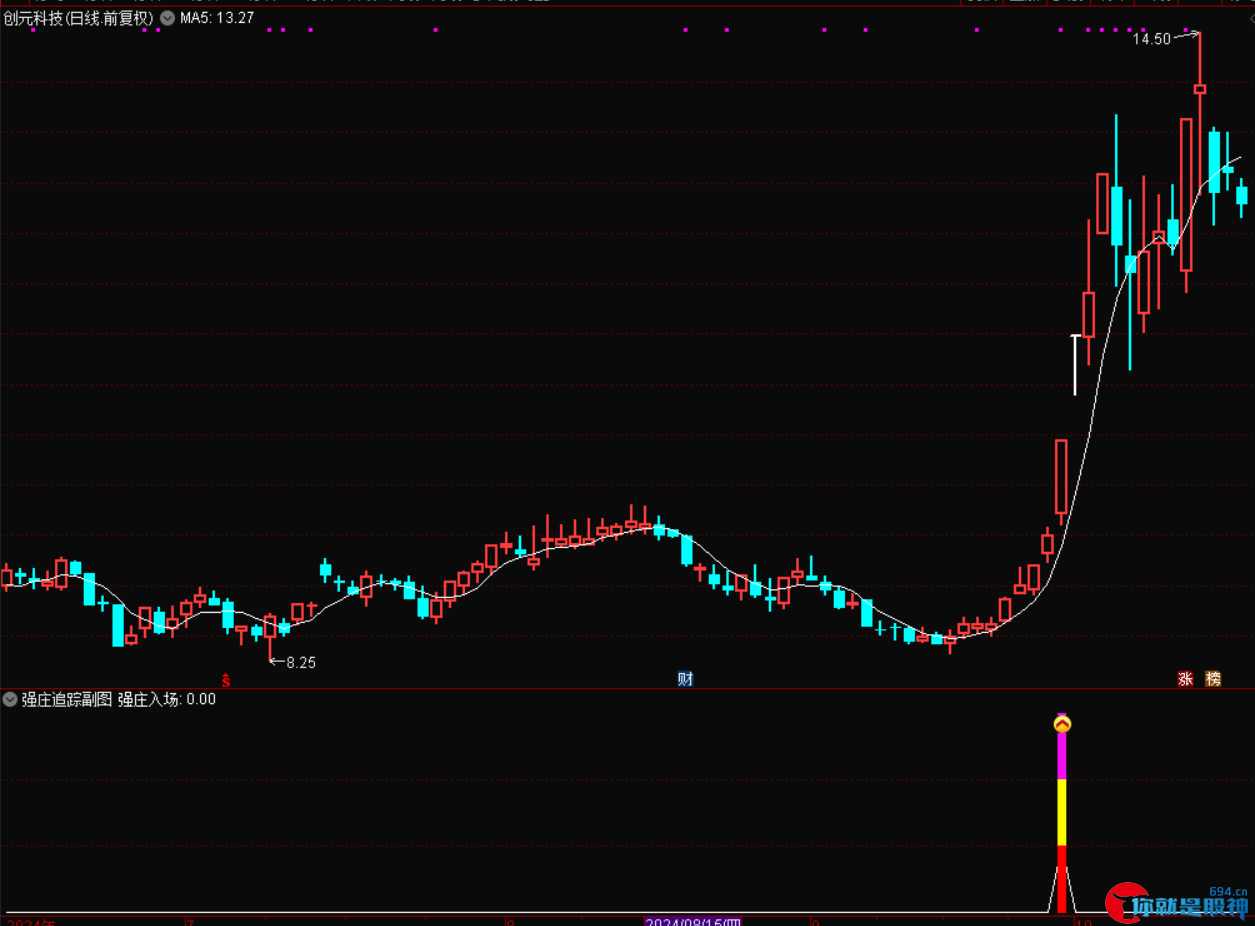The image size is (1255, 926).
Task: Click the red S marker below the chart
Action: [226, 681]
